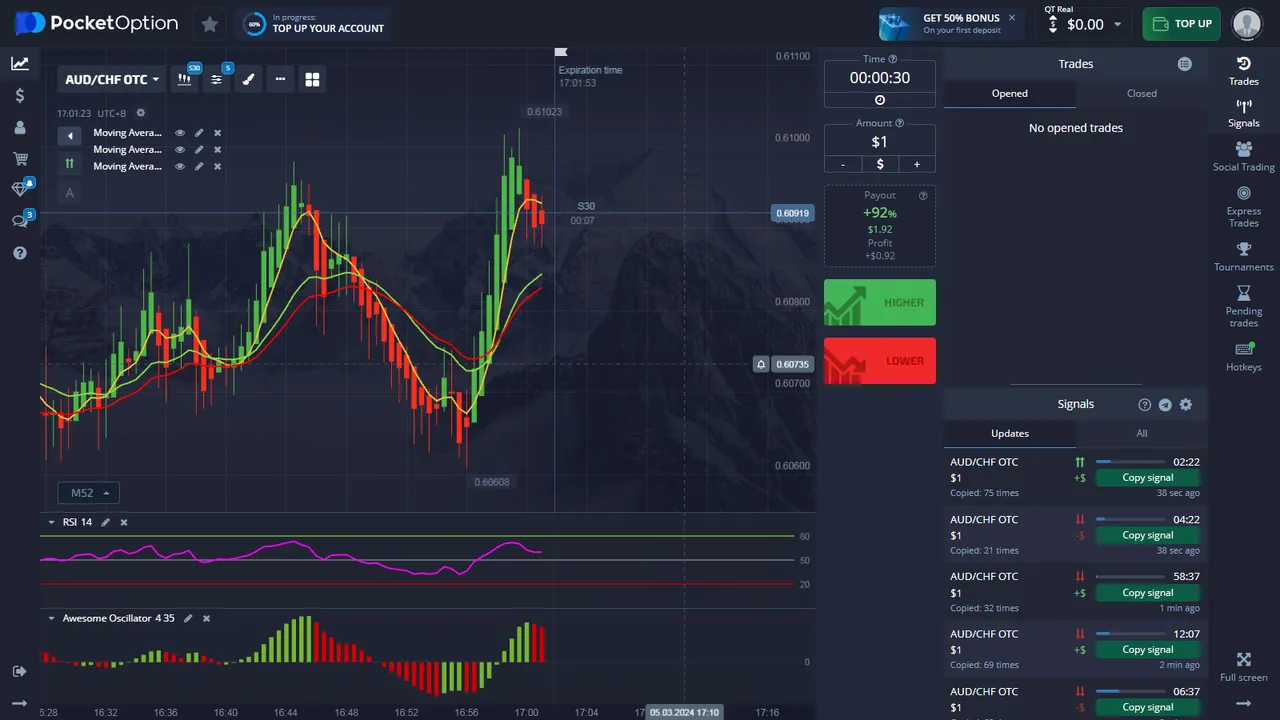
Task: Open Express Trades panel
Action: click(x=1244, y=206)
